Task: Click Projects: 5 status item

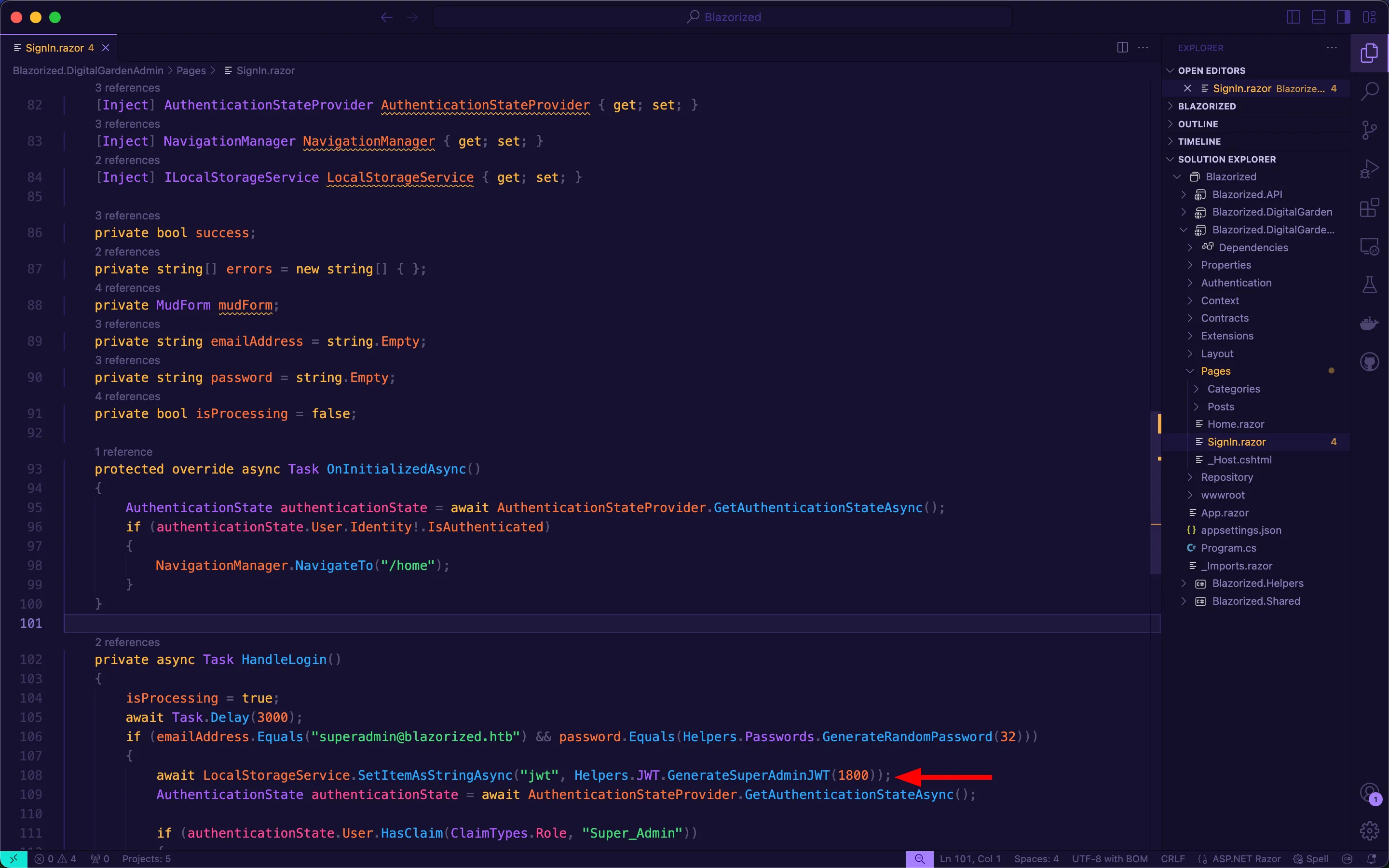Action: click(146, 859)
